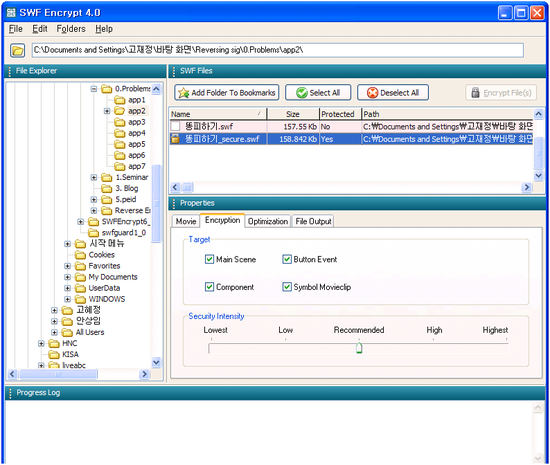
Task: Click the Security Intensity slider handle
Action: click(359, 348)
